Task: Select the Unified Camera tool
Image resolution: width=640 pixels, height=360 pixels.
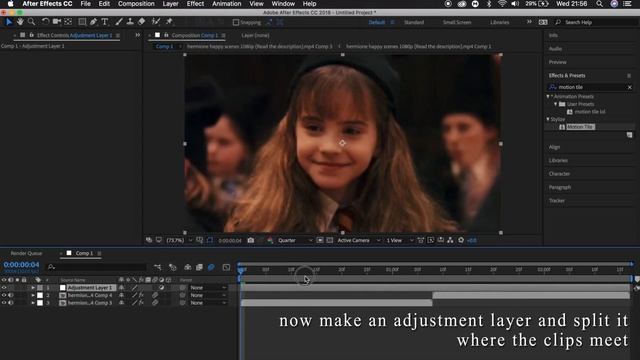Action: pyautogui.click(x=57, y=22)
